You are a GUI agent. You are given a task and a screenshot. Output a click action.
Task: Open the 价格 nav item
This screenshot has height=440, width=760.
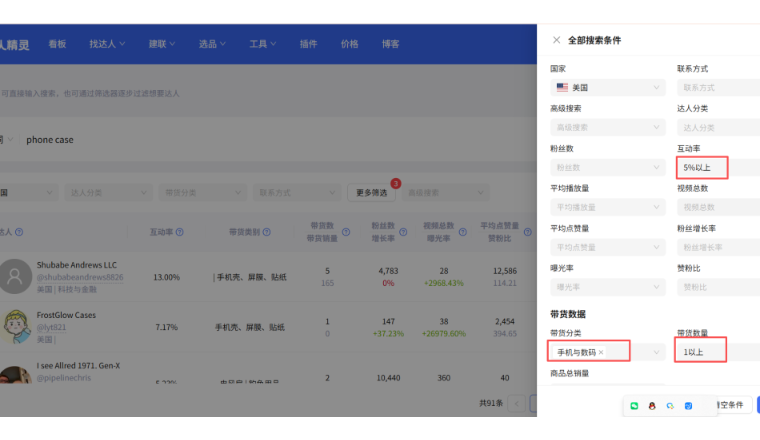(x=349, y=44)
